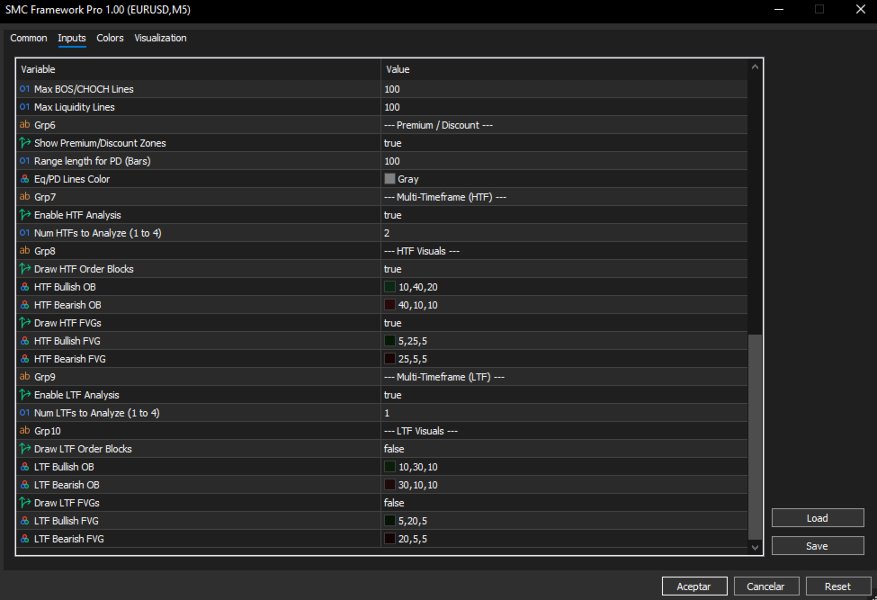Switch to the Colors tab
Viewport: 877px width, 600px height.
(x=110, y=38)
